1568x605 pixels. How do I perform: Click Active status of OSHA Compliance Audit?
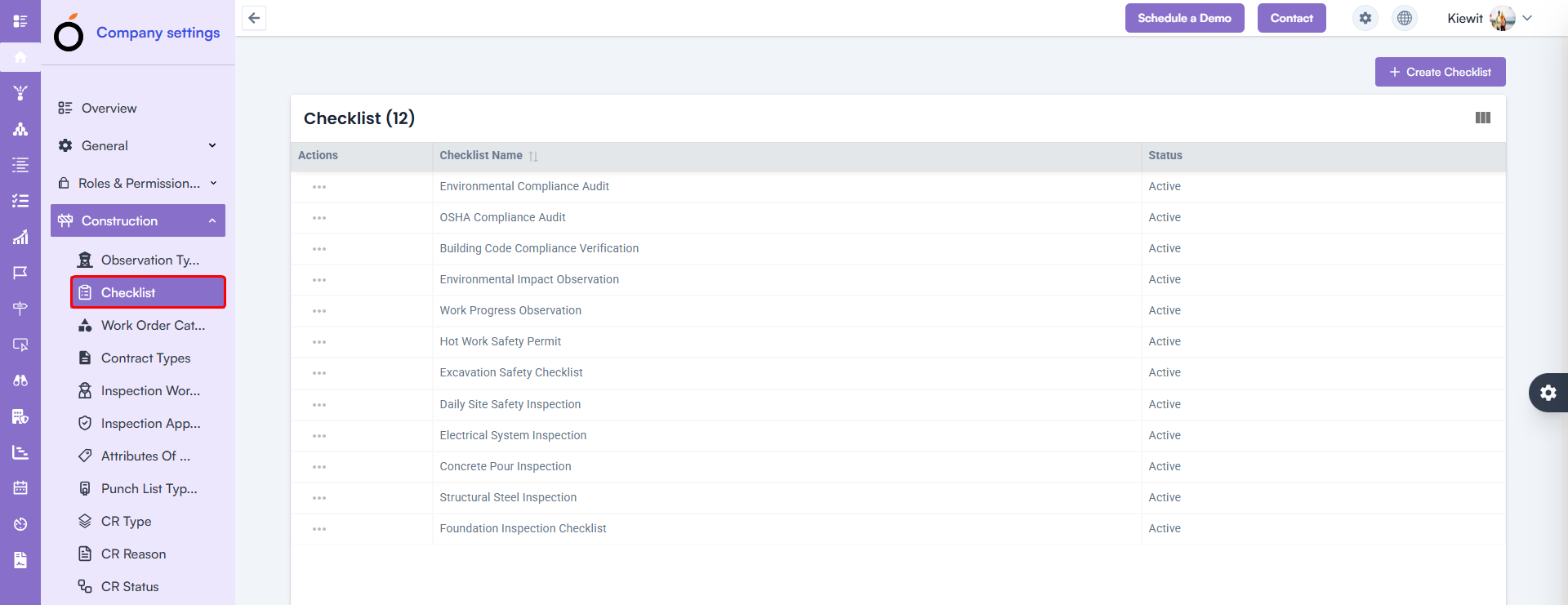click(x=1165, y=217)
